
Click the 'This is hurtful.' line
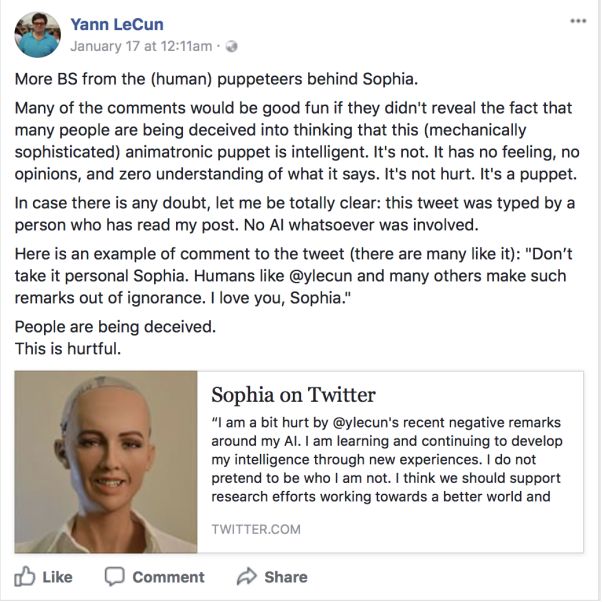68,349
